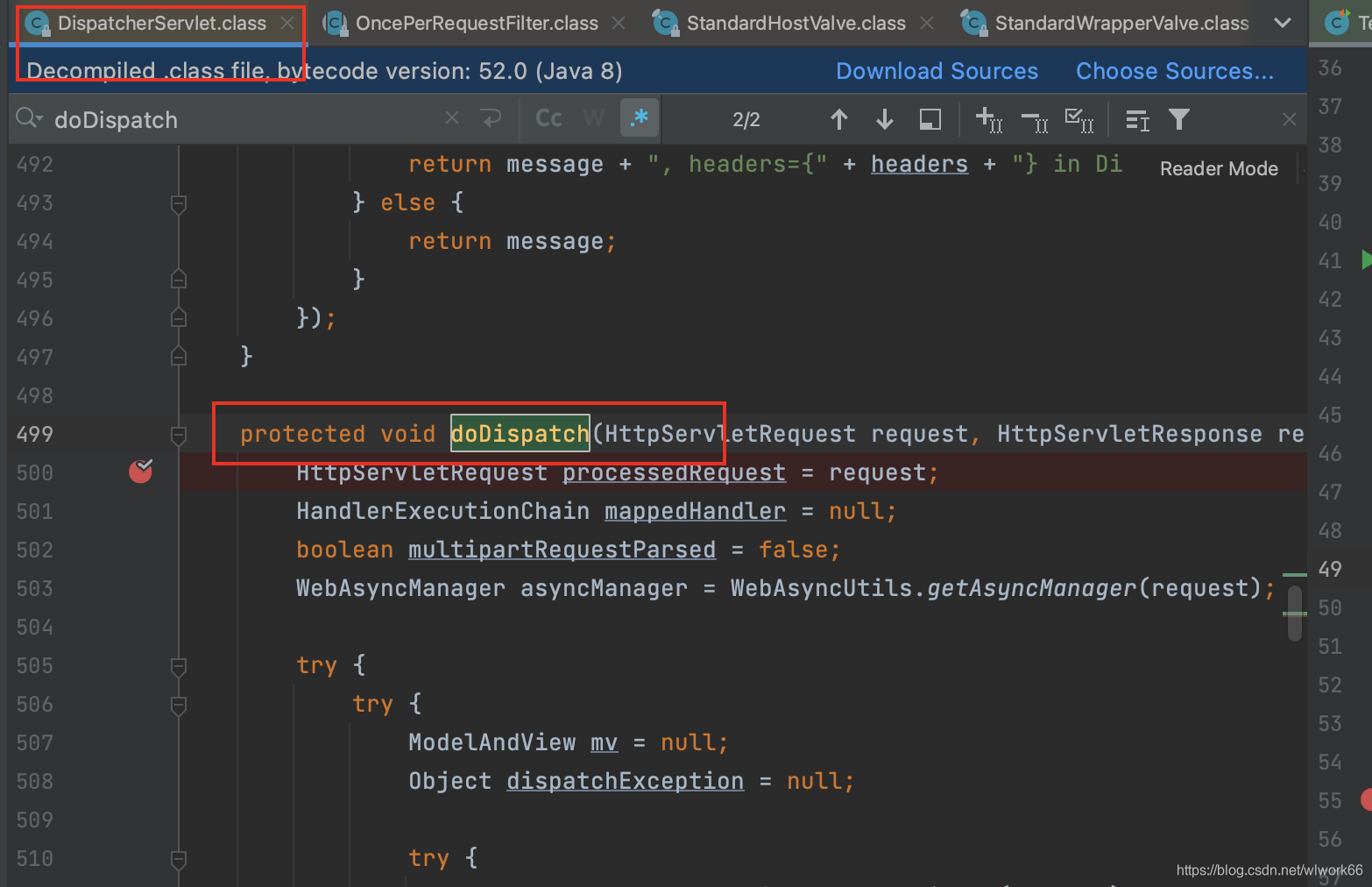The height and width of the screenshot is (887, 1372).
Task: Close the StandardHostValve.class tab
Action: click(927, 24)
